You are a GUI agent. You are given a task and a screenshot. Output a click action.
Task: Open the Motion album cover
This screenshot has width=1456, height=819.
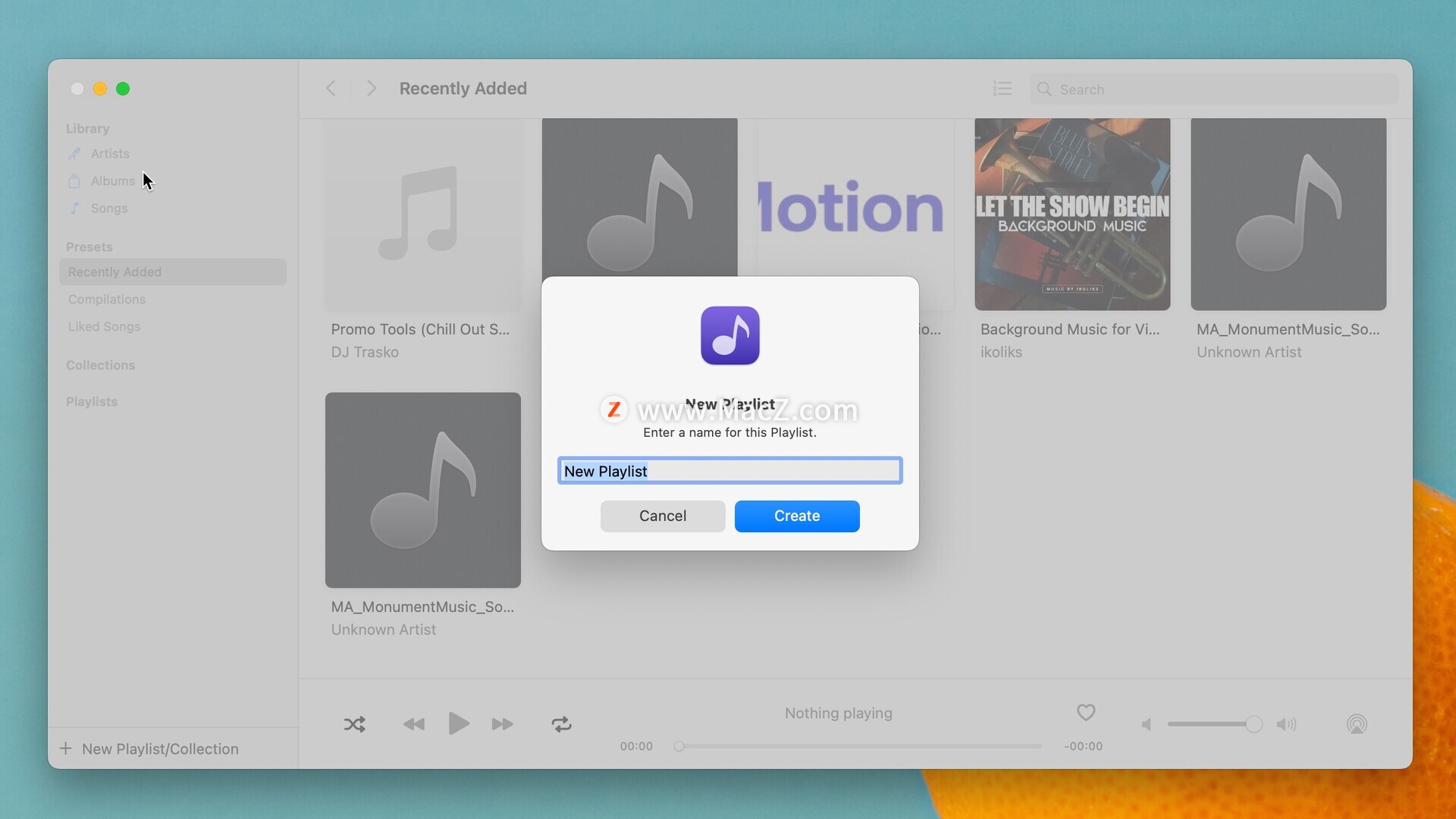[x=855, y=199]
